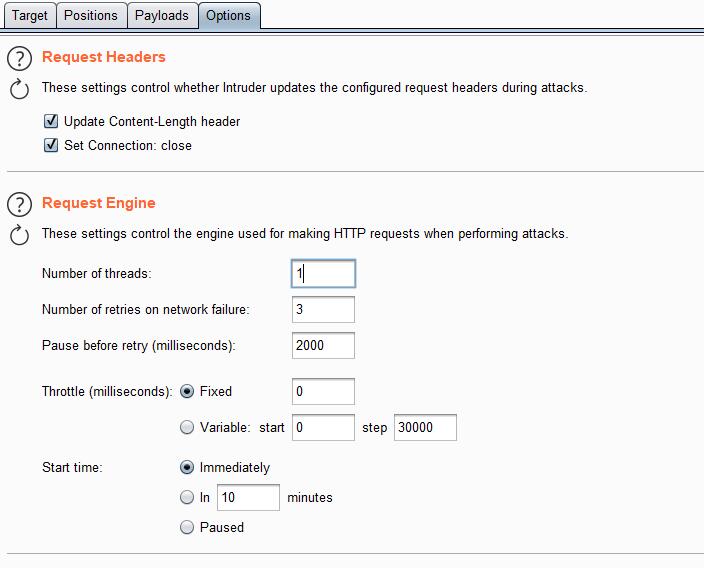
Task: Click the Options tab
Action: click(229, 16)
